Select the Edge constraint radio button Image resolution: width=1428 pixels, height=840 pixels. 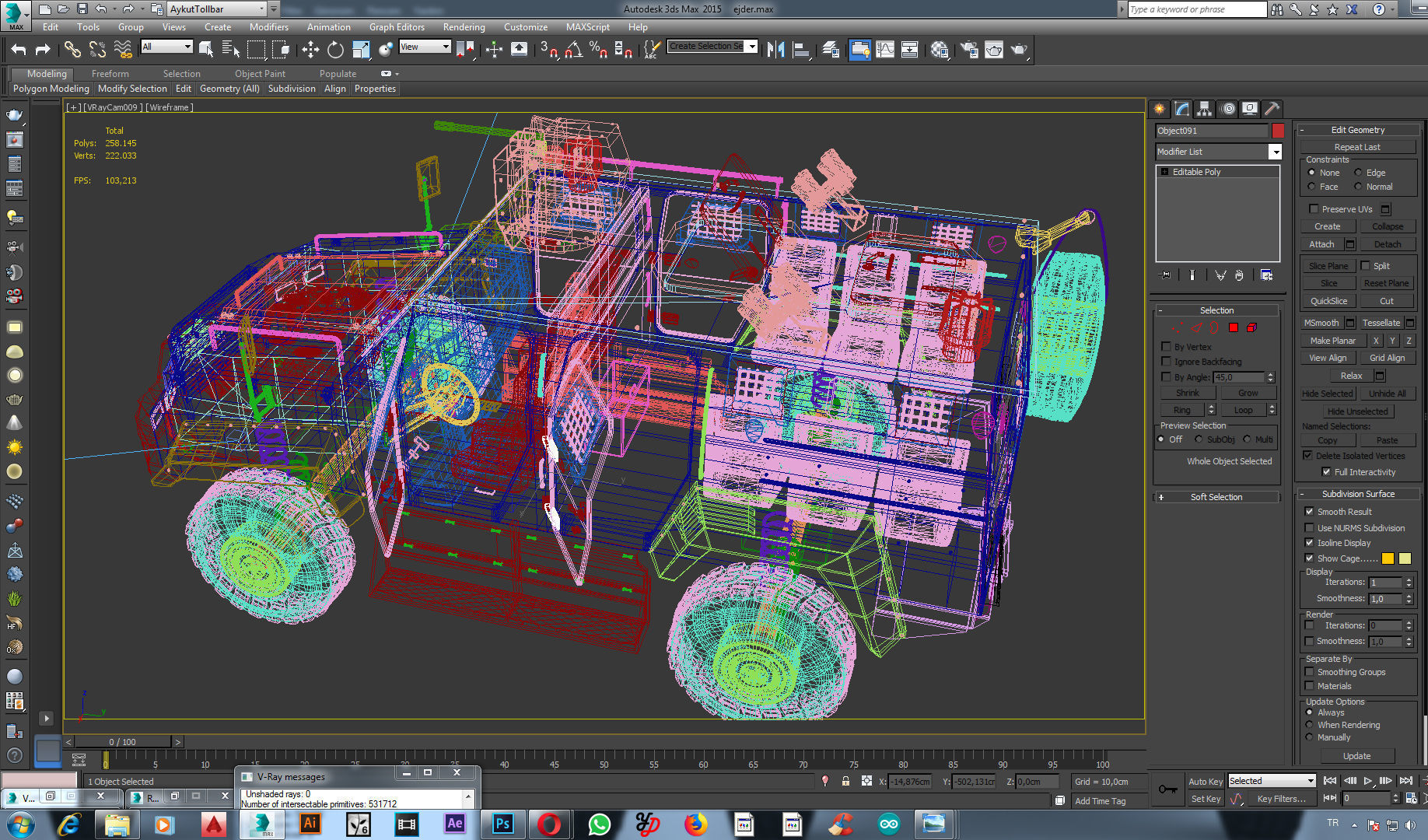1358,173
